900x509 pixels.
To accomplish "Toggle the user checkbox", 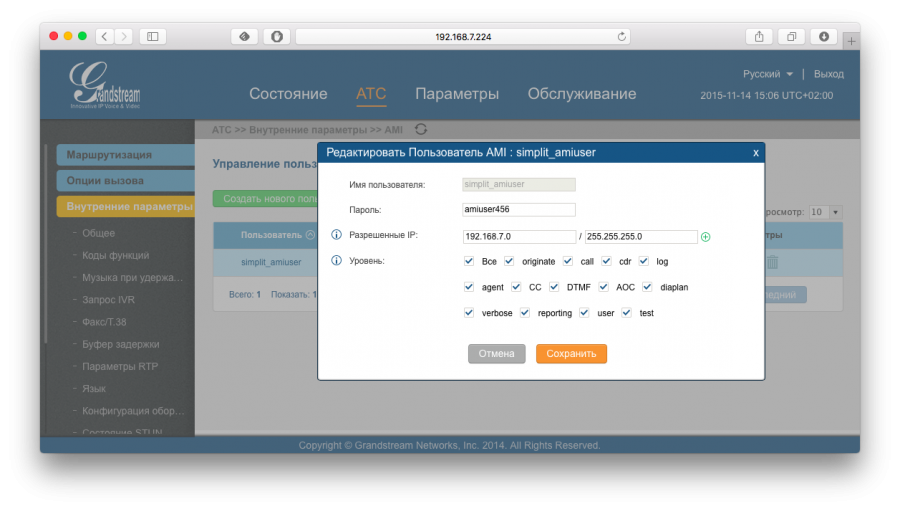I will 584,313.
